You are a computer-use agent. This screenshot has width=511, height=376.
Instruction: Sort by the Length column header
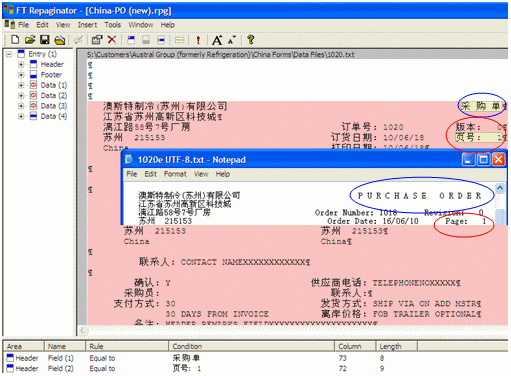(x=397, y=346)
